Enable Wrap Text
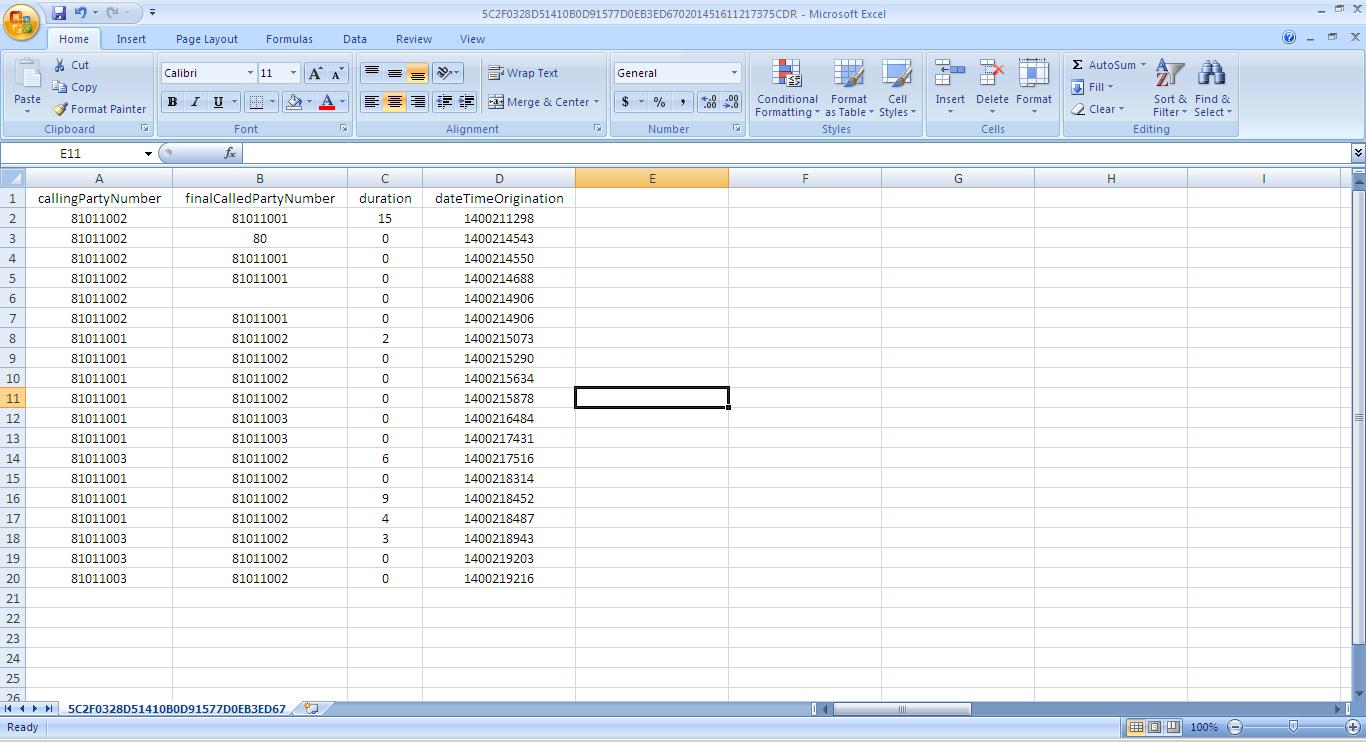This screenshot has height=742, width=1366. tap(523, 73)
